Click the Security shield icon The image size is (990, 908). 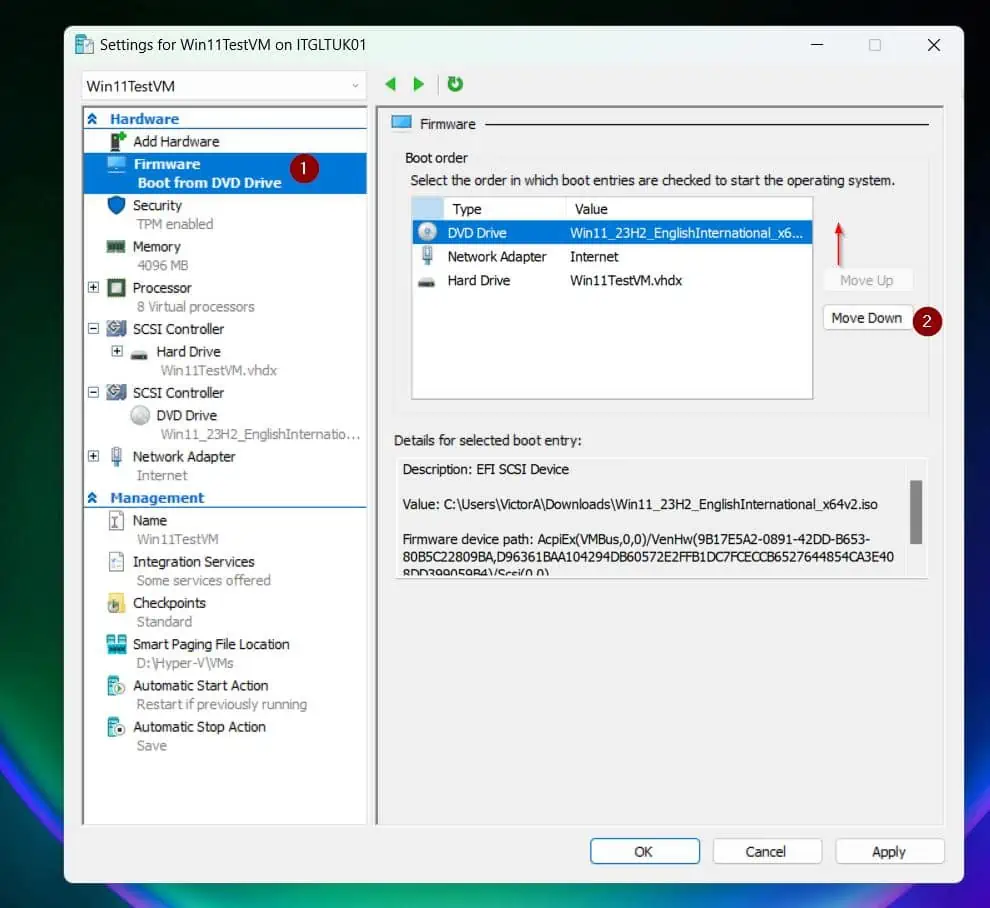(x=116, y=205)
